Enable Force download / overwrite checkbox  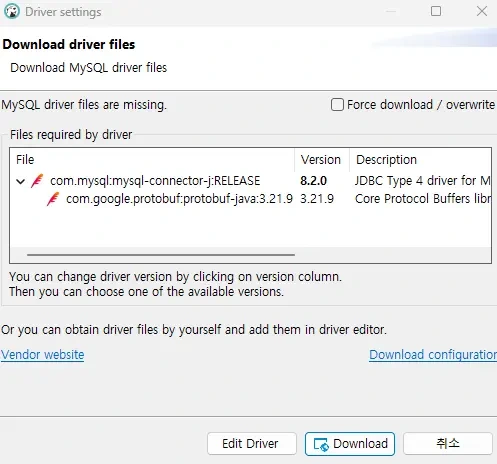pyautogui.click(x=337, y=105)
